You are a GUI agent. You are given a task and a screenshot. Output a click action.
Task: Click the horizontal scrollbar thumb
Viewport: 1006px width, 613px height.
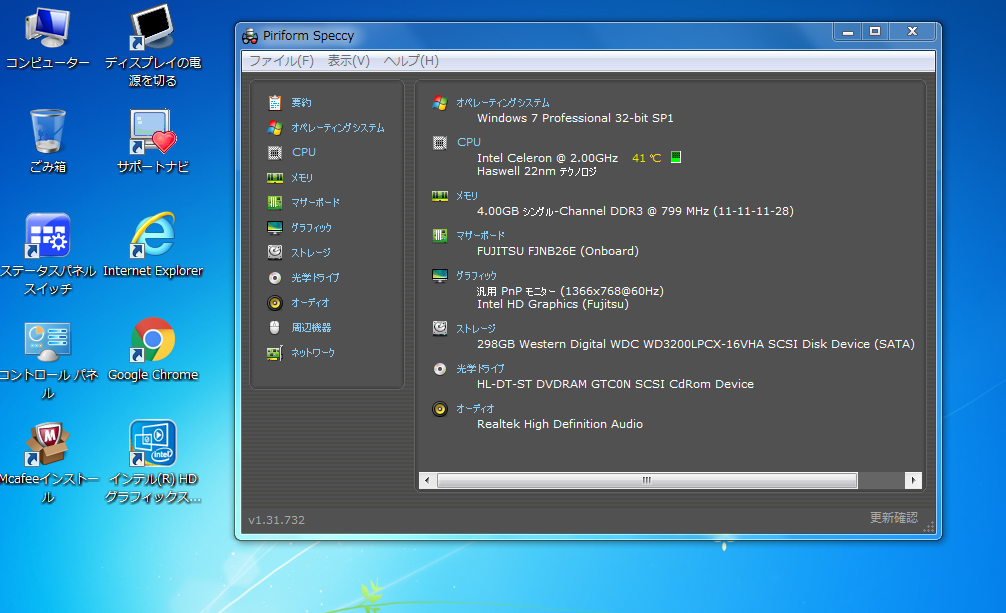pos(647,480)
